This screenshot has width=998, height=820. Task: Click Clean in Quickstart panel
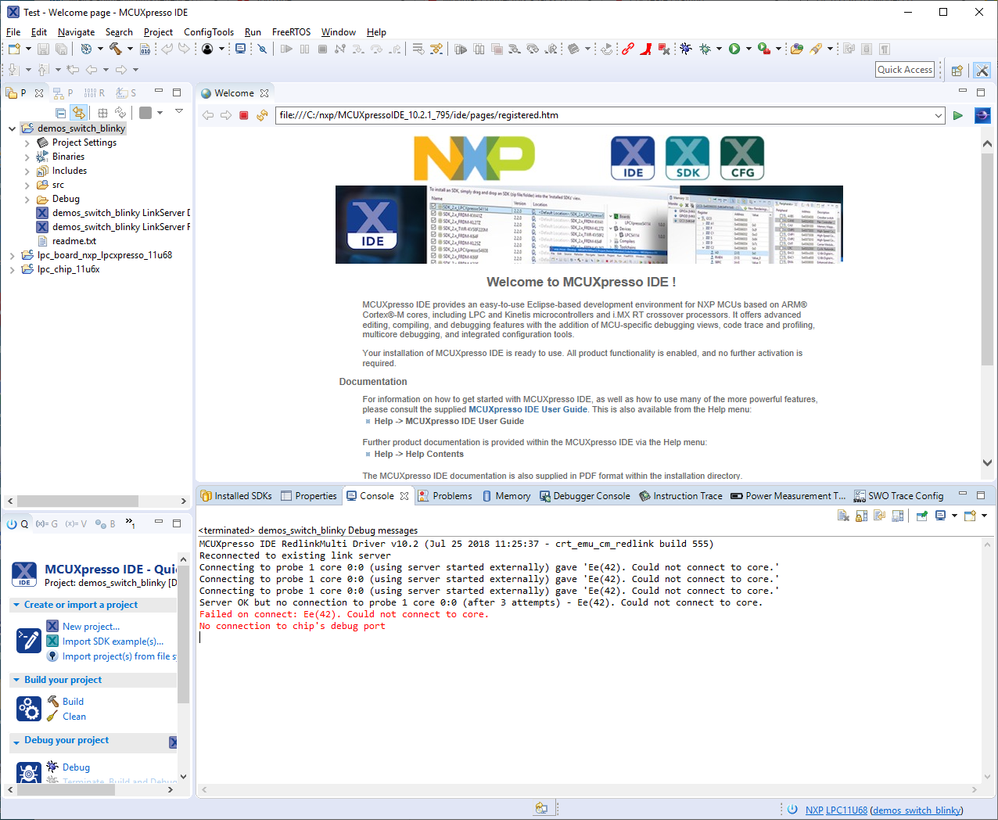coord(74,716)
